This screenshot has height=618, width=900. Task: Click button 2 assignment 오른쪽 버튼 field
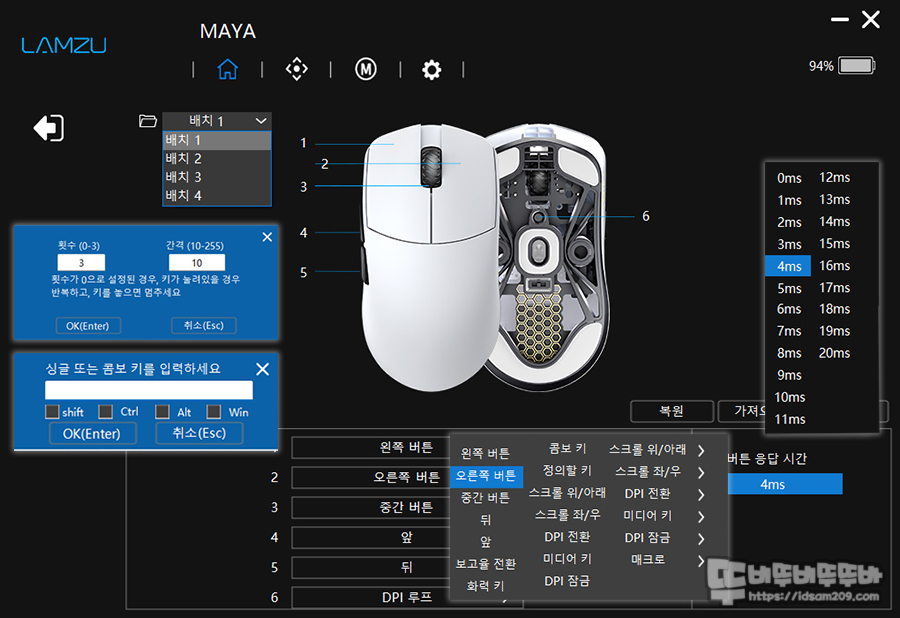(x=371, y=477)
